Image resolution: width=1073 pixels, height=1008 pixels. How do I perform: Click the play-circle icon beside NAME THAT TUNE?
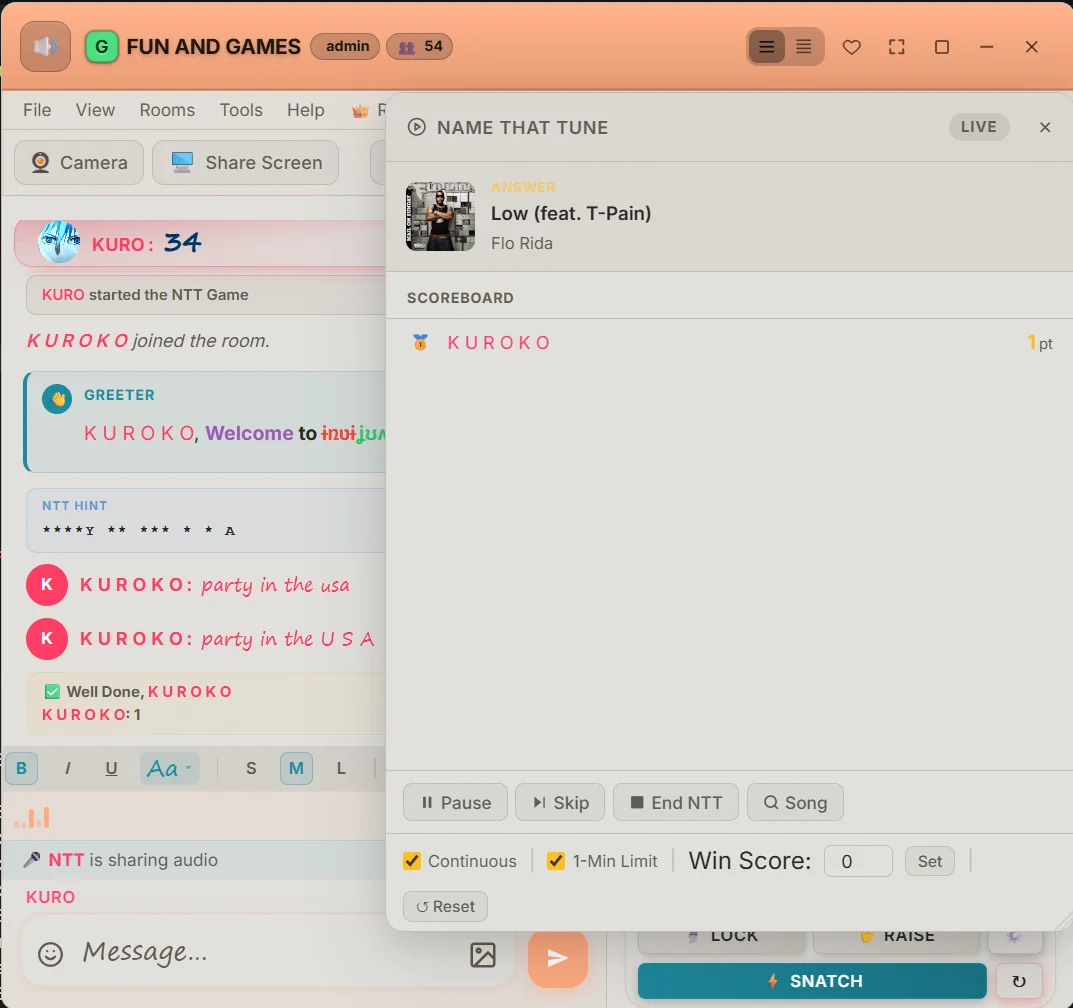(416, 127)
